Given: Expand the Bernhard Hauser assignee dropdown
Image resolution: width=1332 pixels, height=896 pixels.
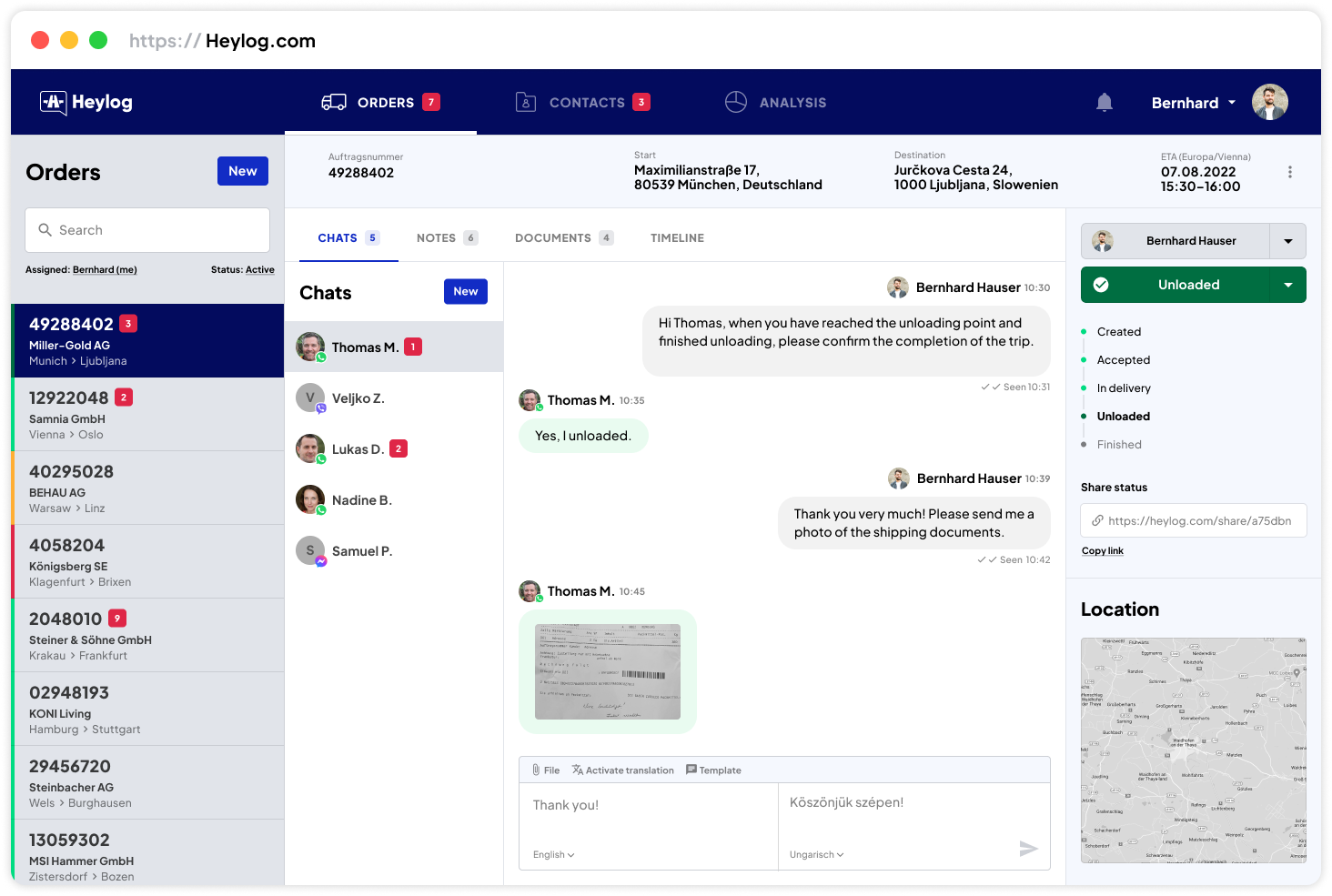Looking at the screenshot, I should pos(1287,241).
